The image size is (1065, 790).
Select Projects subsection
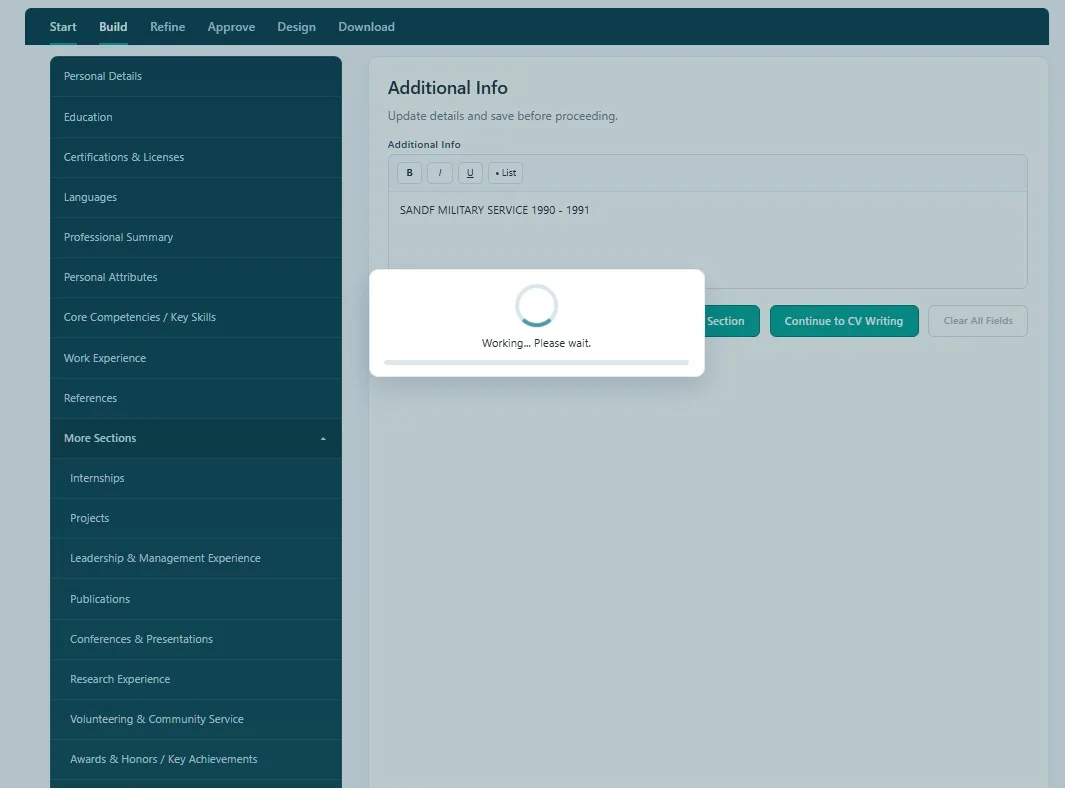tap(196, 518)
